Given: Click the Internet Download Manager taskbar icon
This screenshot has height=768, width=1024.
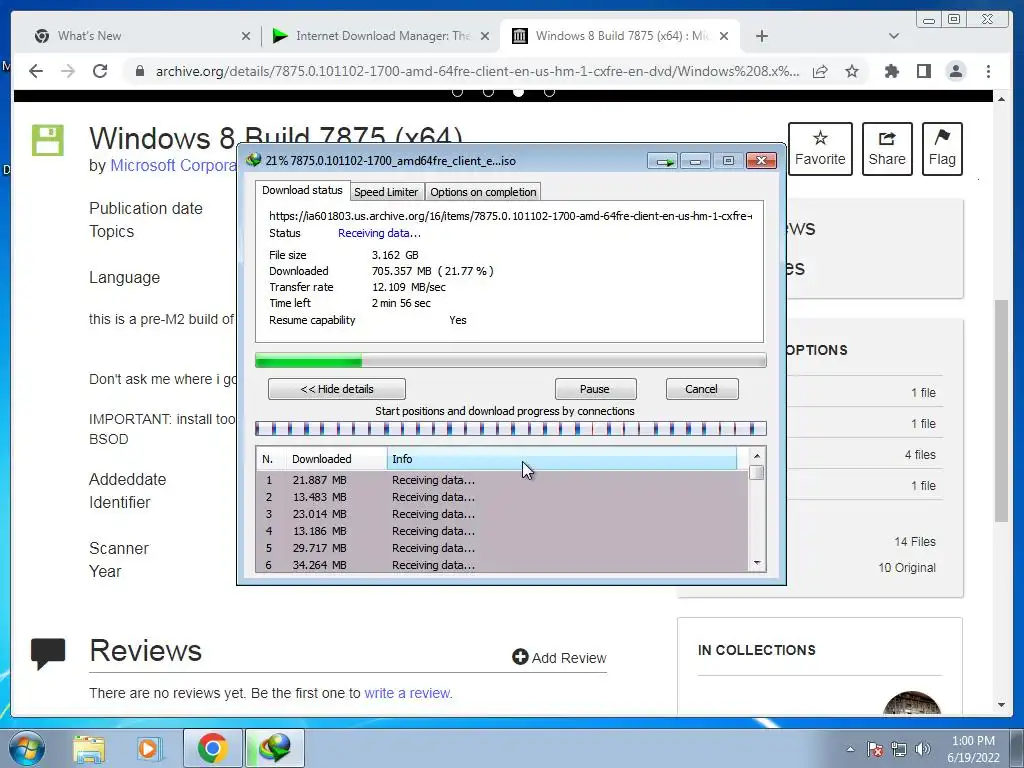Looking at the screenshot, I should pyautogui.click(x=274, y=748).
